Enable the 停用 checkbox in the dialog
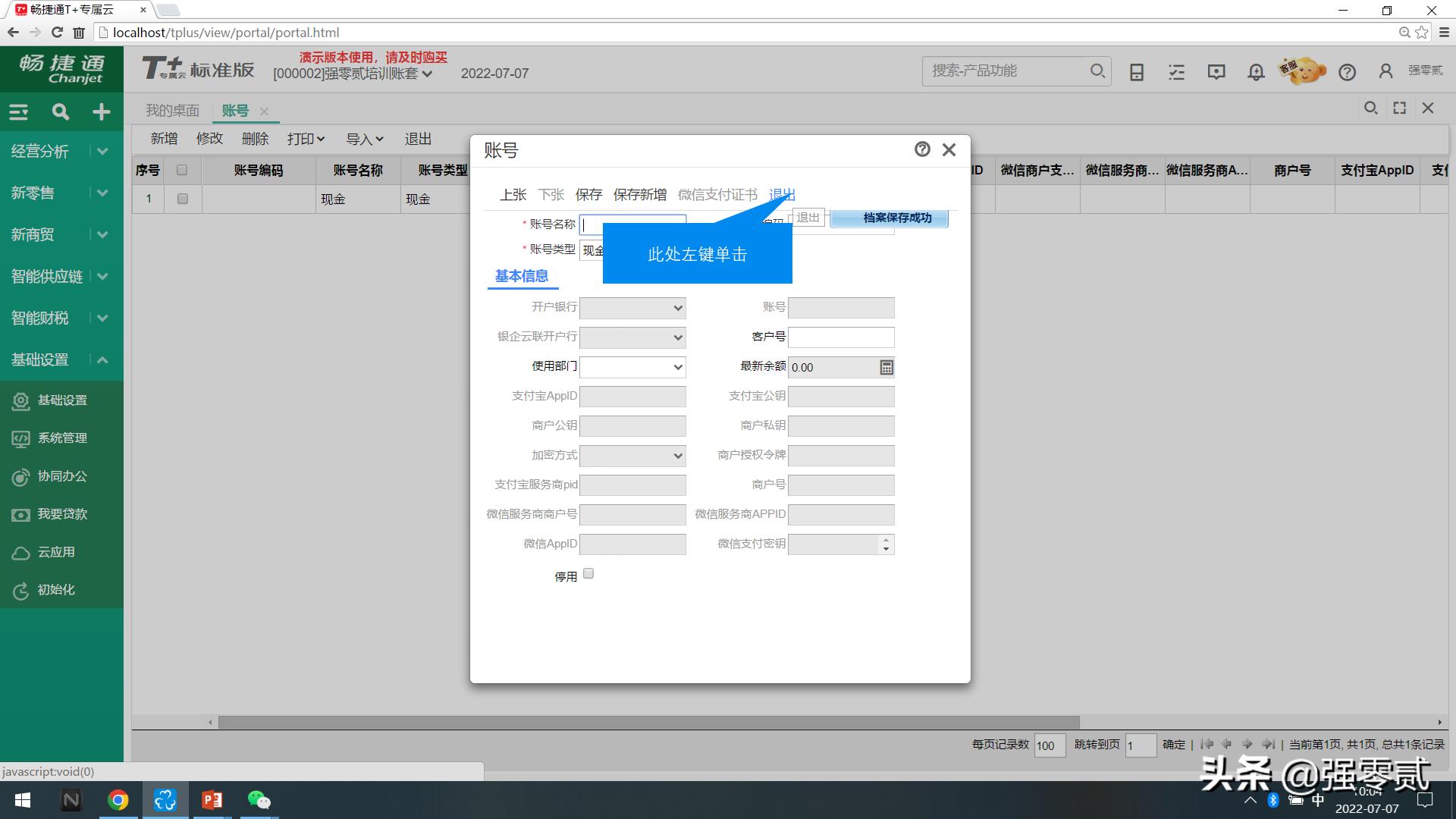The image size is (1456, 819). 588,574
